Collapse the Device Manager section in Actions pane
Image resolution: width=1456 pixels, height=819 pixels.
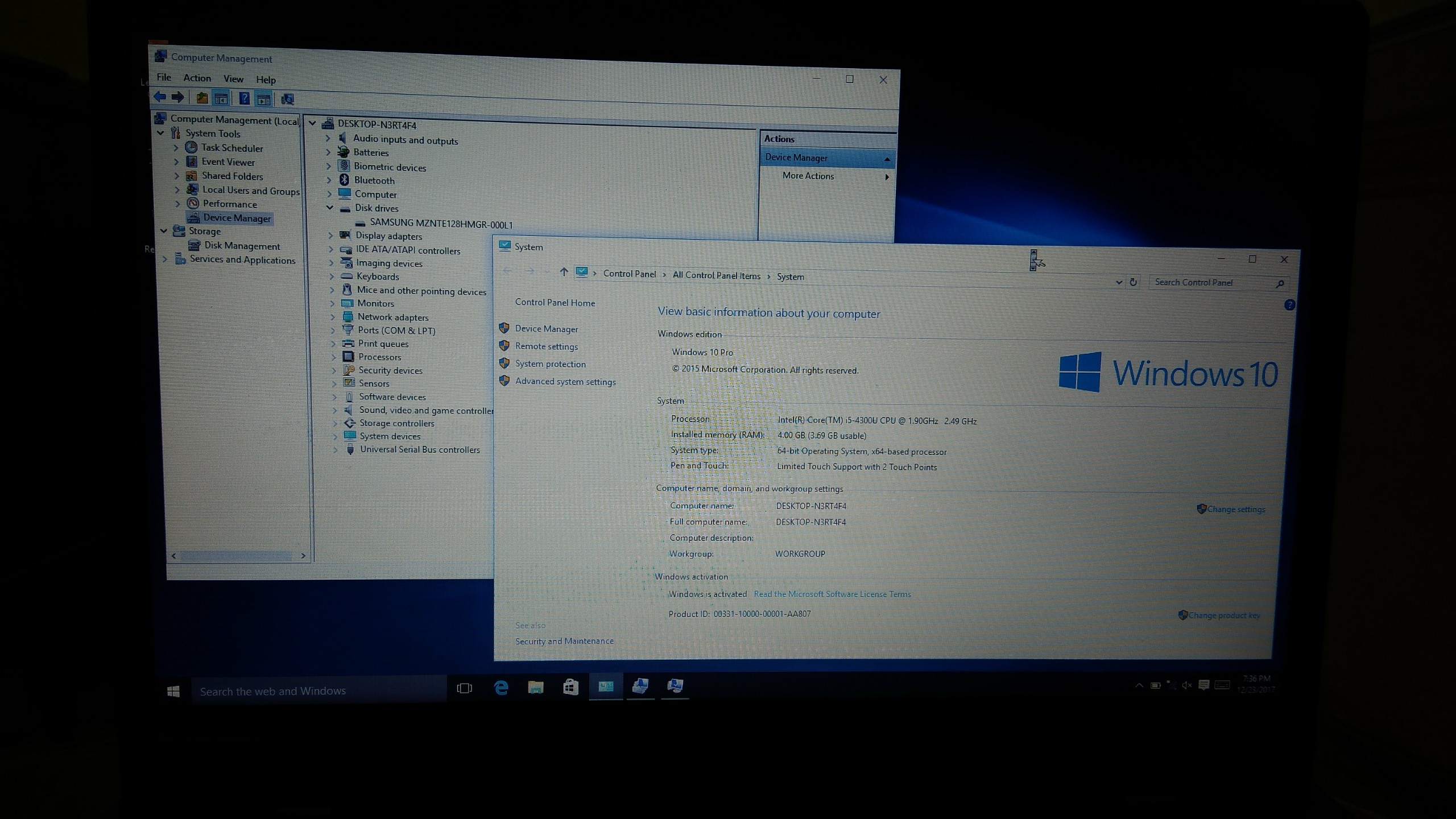pyautogui.click(x=887, y=159)
